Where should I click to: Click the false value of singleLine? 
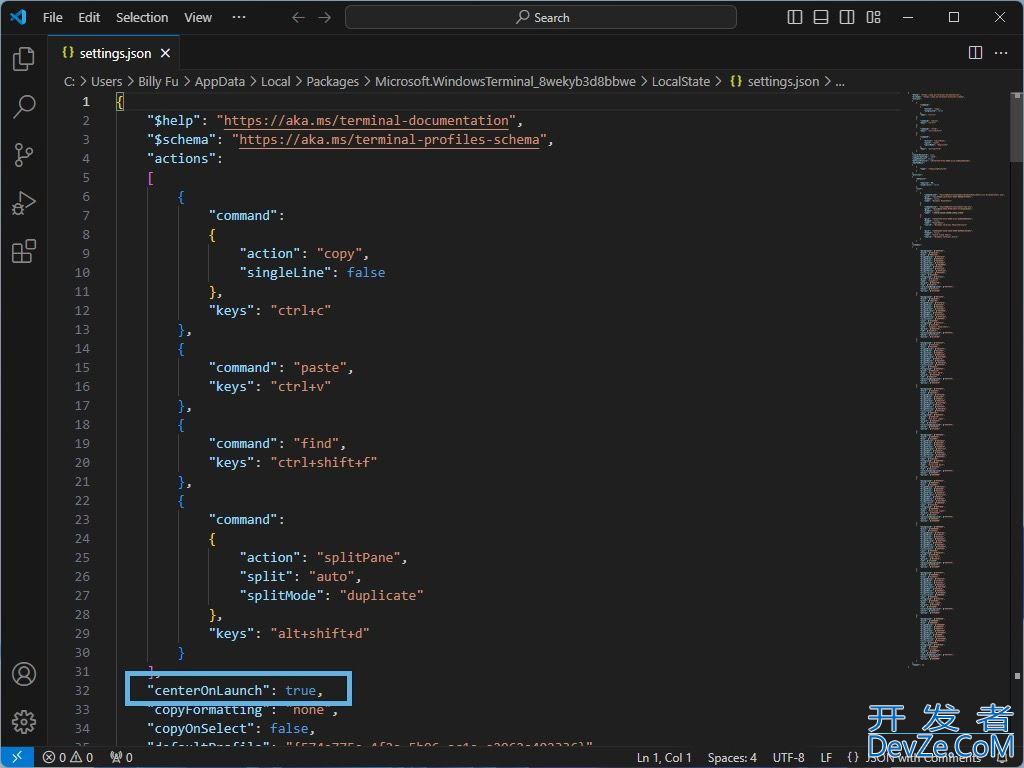coord(366,273)
